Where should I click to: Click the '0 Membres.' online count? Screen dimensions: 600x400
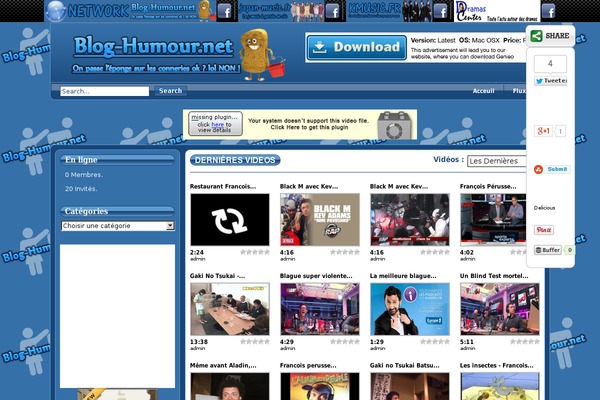(84, 175)
